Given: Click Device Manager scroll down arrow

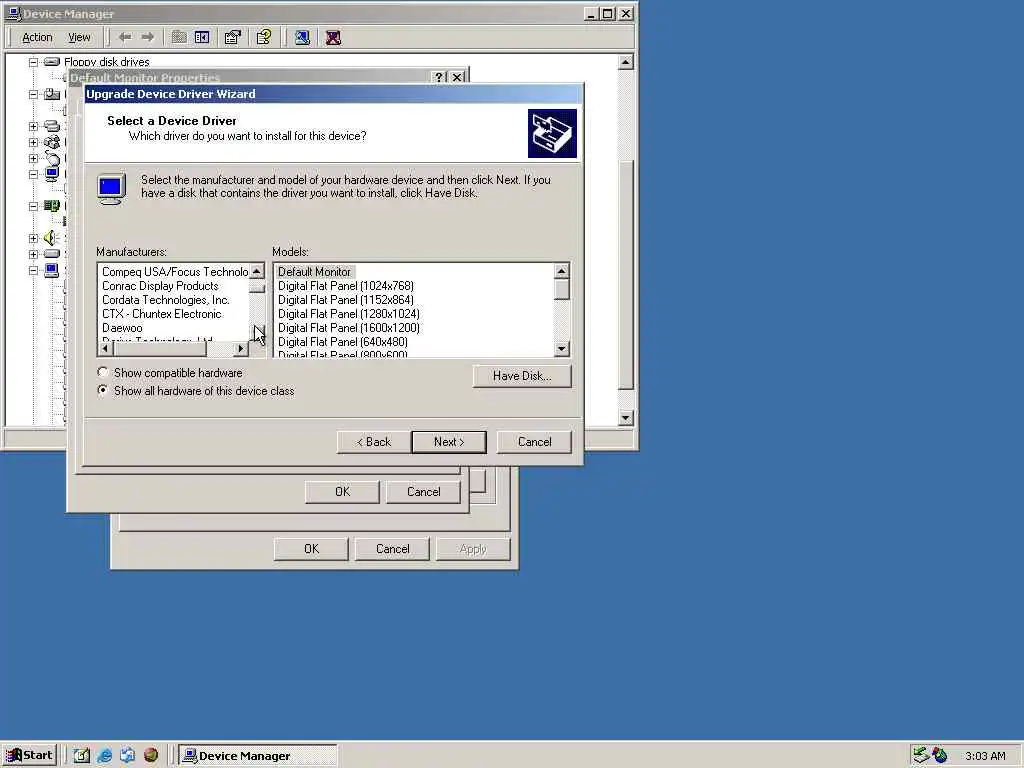Looking at the screenshot, I should click(x=625, y=418).
